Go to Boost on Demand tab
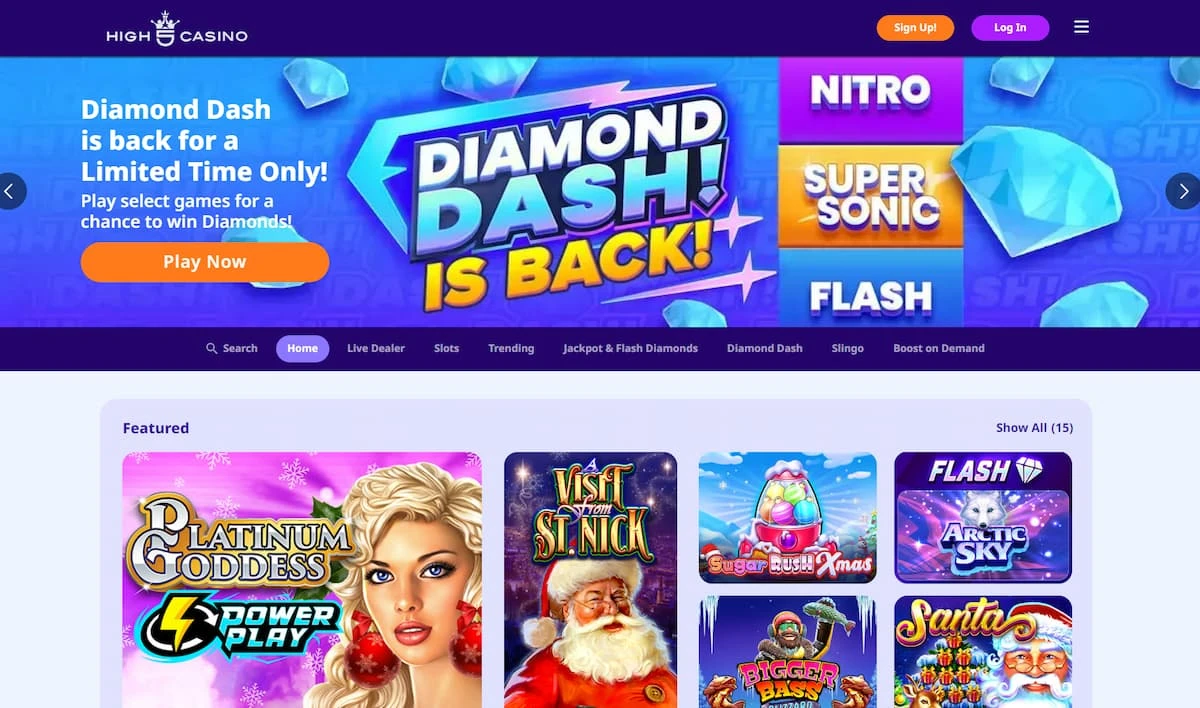The width and height of the screenshot is (1200, 708). 939,348
